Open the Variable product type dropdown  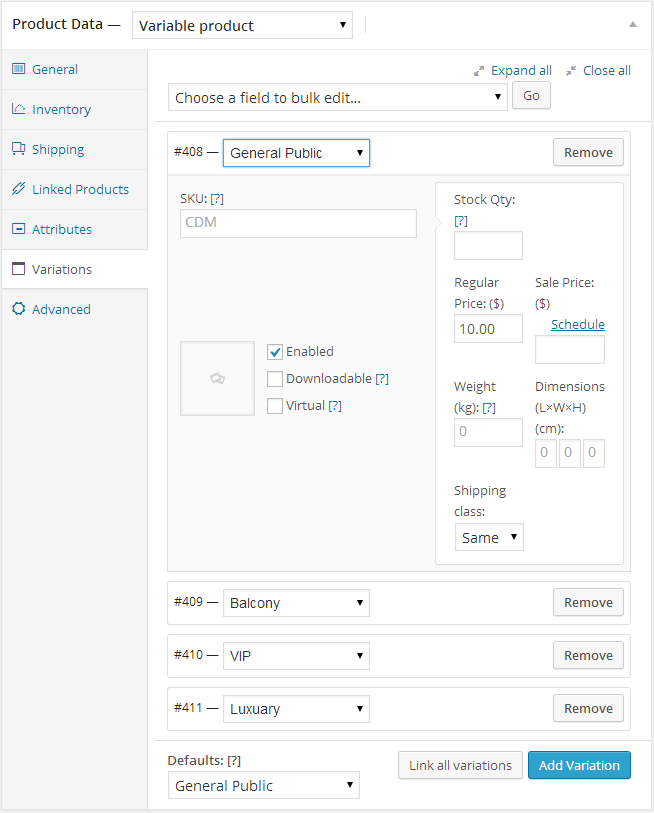242,25
